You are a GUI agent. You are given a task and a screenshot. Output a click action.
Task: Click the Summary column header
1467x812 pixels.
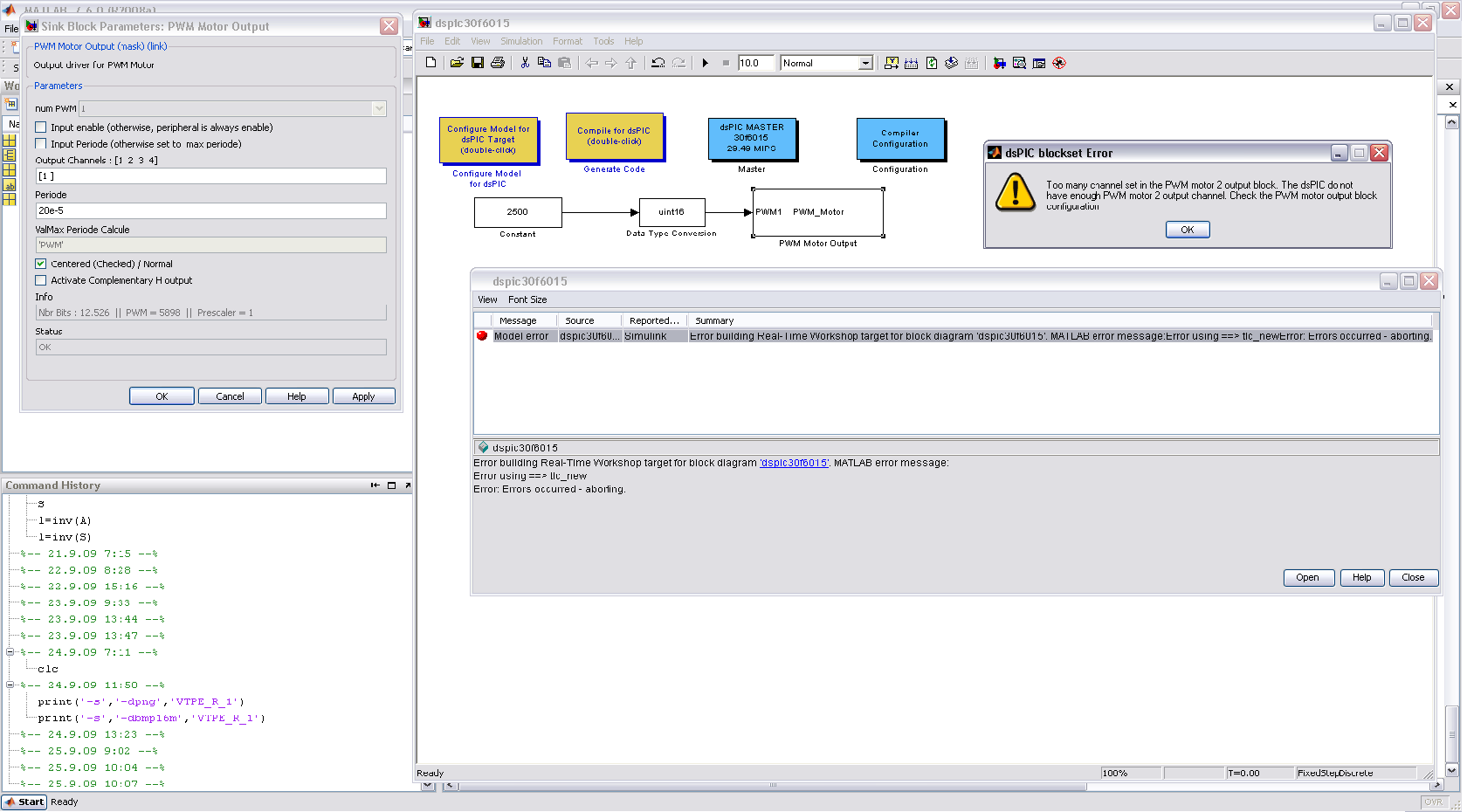(1059, 320)
